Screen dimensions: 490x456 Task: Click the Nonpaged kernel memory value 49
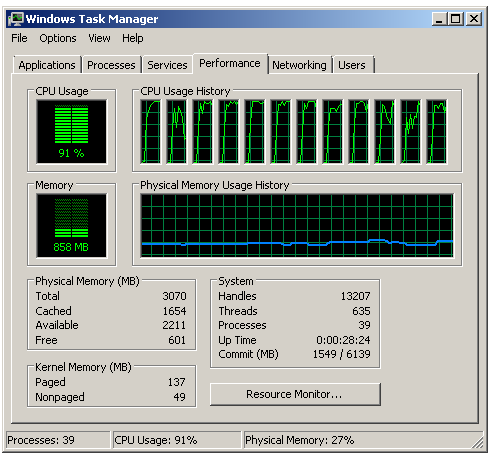179,397
